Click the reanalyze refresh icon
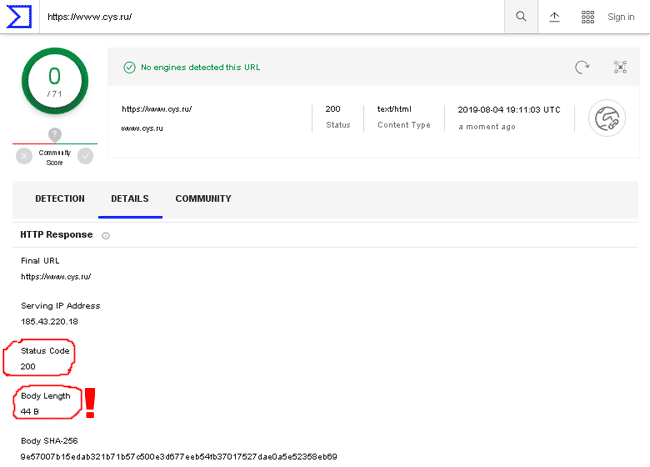Screen dimensions: 650x467 tap(582, 67)
